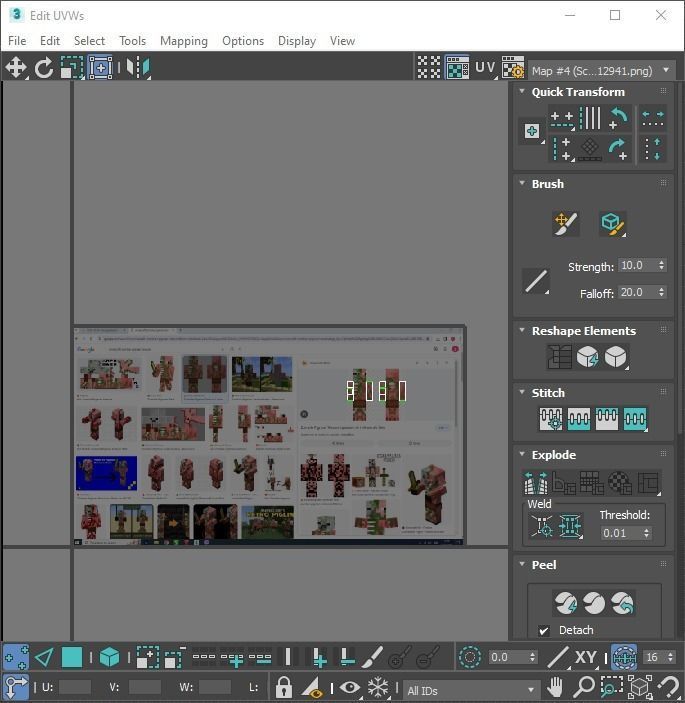The height and width of the screenshot is (703, 685).
Task: Click Straighten Selection in Reshape Elements
Action: [x=559, y=357]
